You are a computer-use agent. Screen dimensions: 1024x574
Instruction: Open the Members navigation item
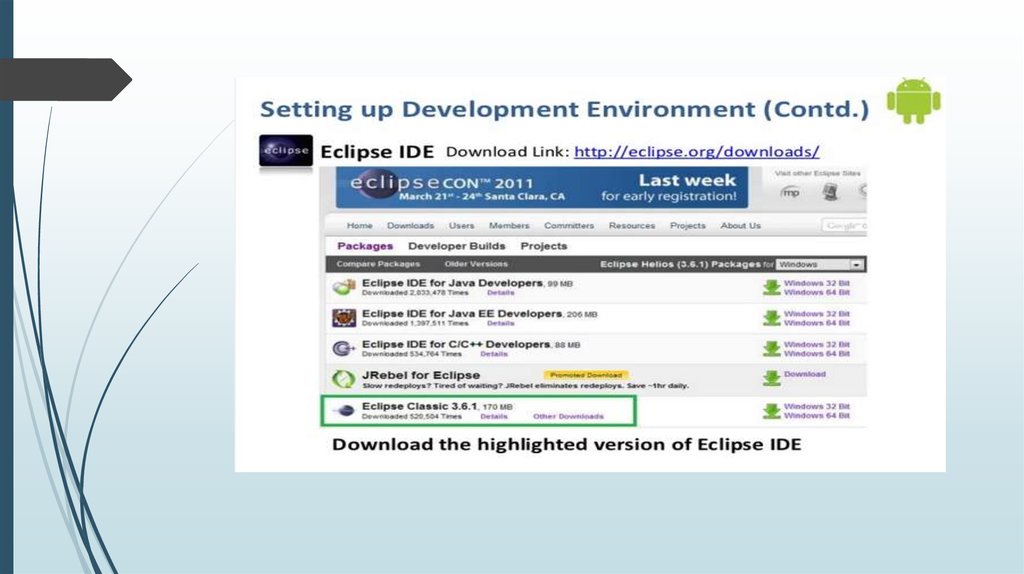509,225
